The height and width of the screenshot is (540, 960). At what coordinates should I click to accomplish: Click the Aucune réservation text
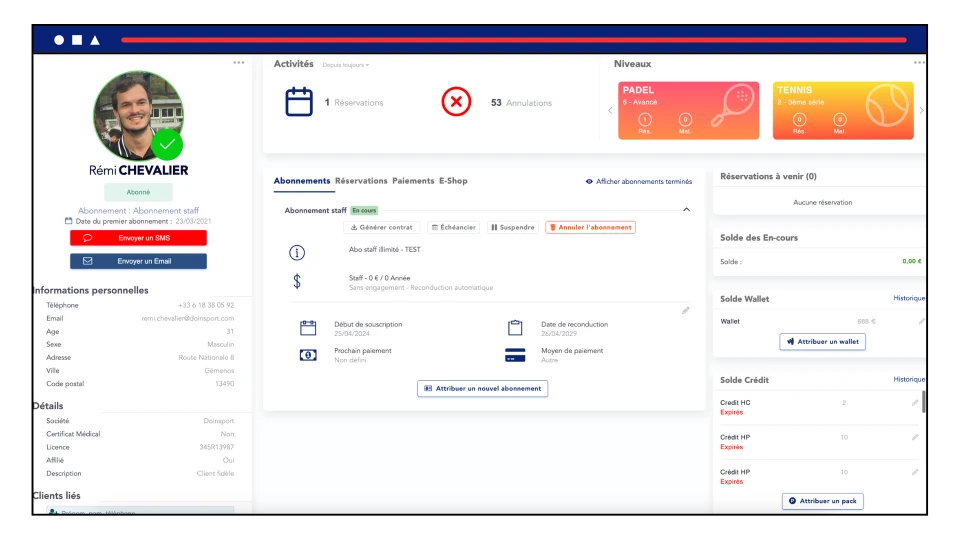pos(822,203)
